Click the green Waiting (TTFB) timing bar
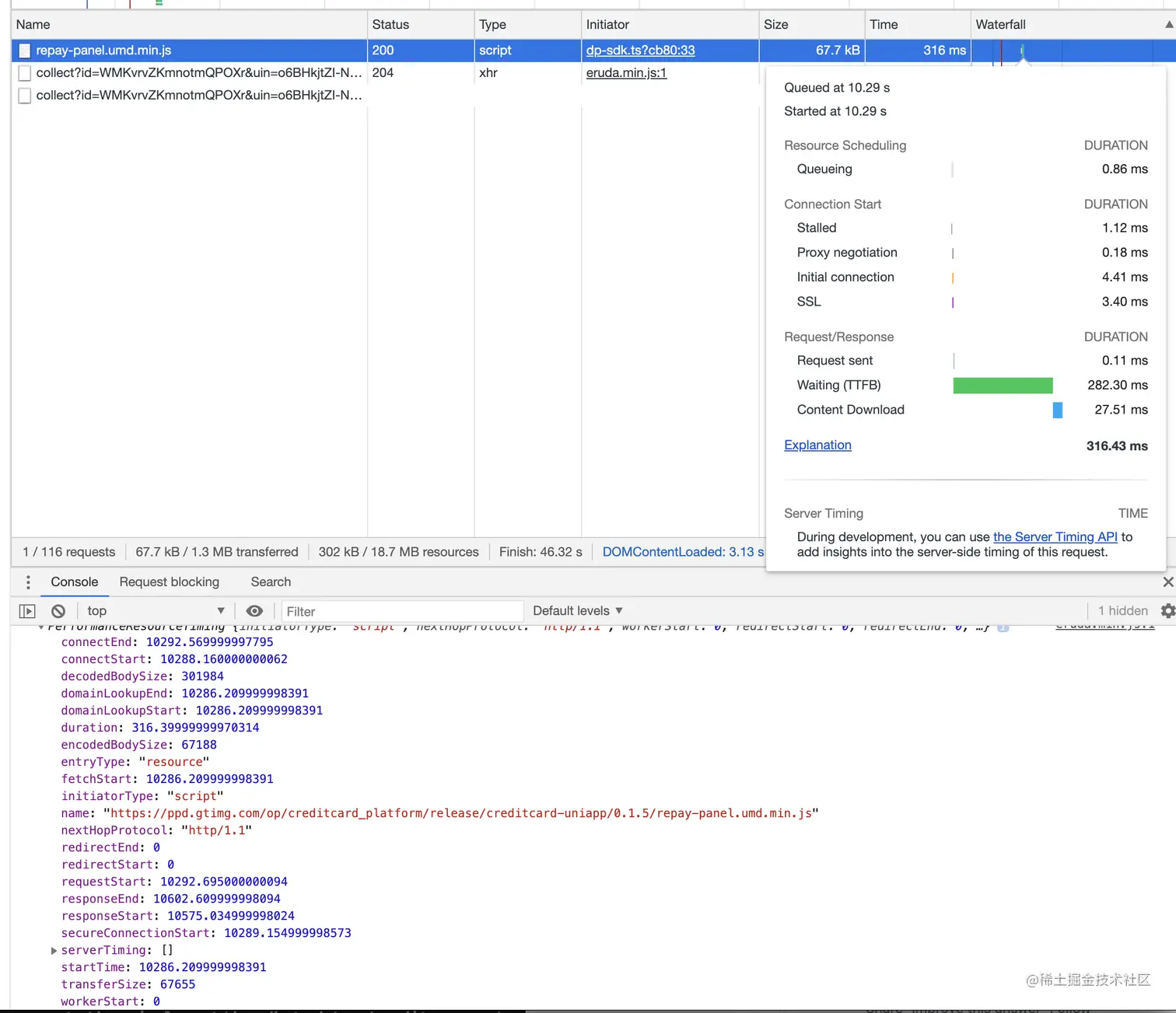Image resolution: width=1176 pixels, height=1013 pixels. click(1003, 386)
